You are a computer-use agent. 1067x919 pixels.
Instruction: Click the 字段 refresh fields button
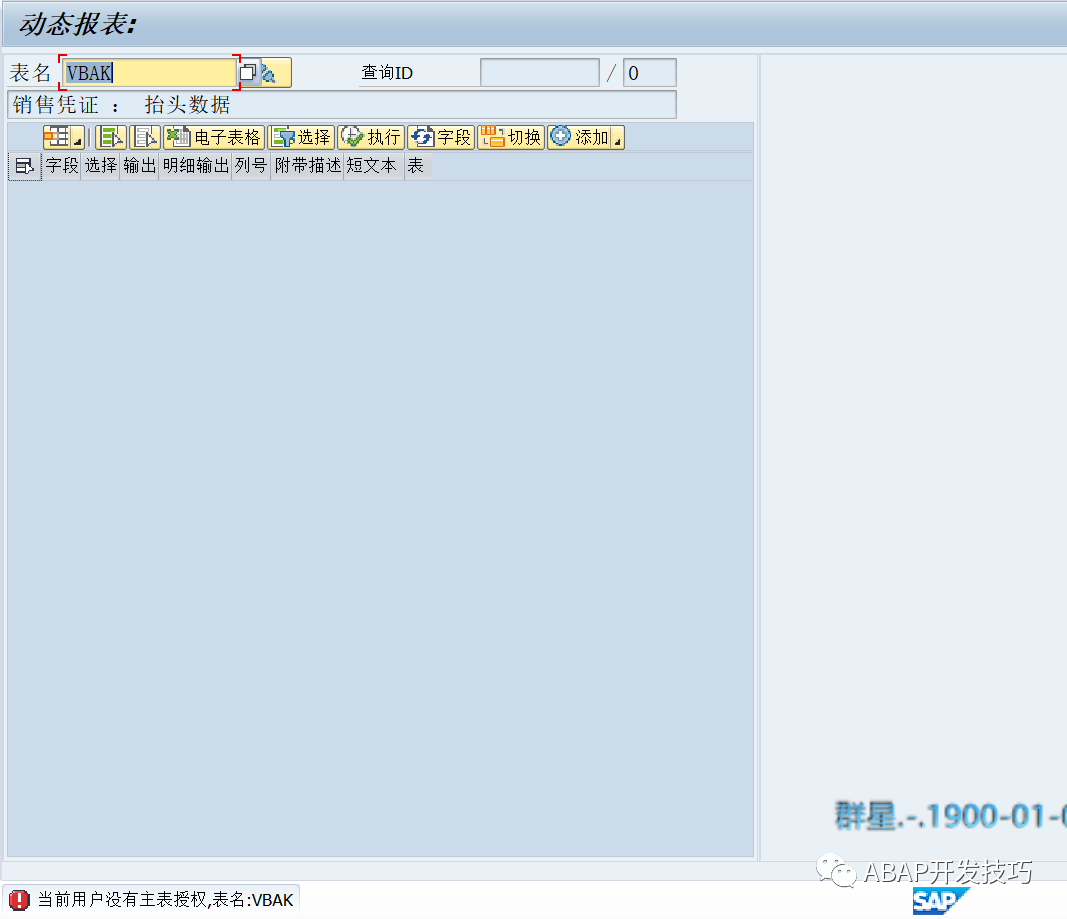click(x=441, y=137)
